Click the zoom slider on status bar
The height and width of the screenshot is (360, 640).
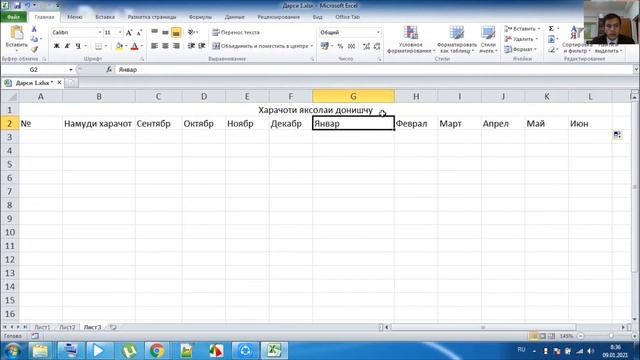[611, 336]
